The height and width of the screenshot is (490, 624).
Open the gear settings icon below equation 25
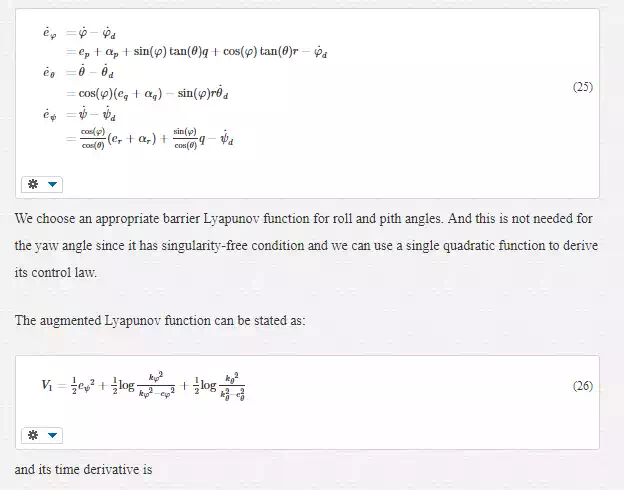click(x=33, y=184)
